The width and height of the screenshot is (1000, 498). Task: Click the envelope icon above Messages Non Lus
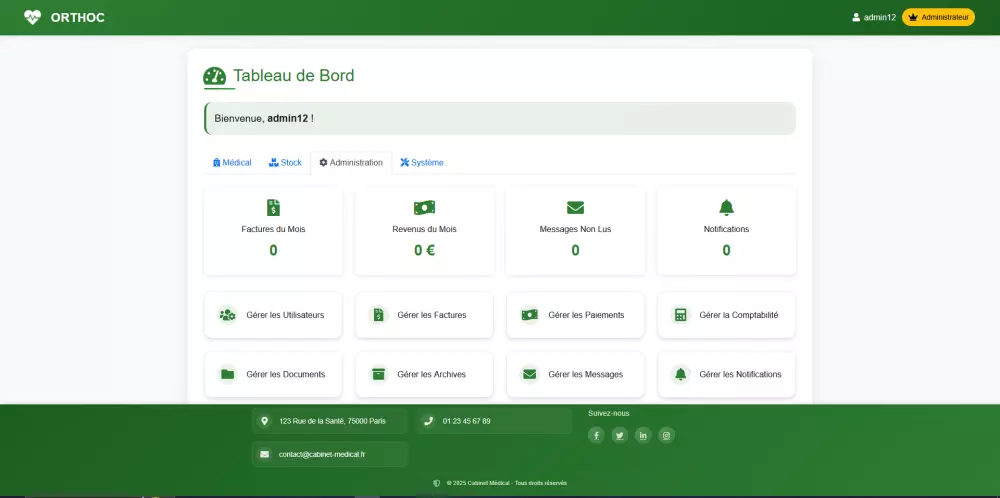tap(575, 207)
